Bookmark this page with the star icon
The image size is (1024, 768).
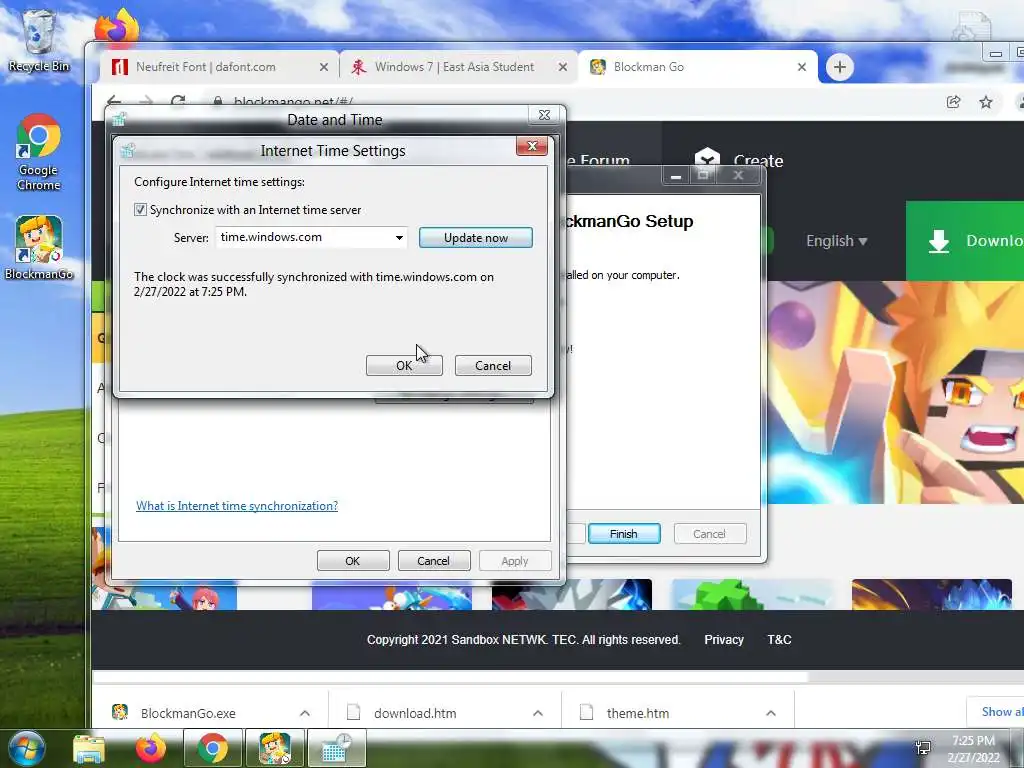[985, 102]
